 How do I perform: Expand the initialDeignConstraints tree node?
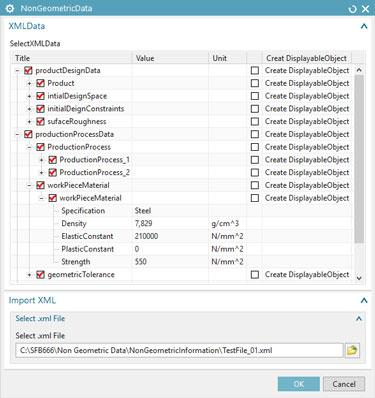[29, 109]
